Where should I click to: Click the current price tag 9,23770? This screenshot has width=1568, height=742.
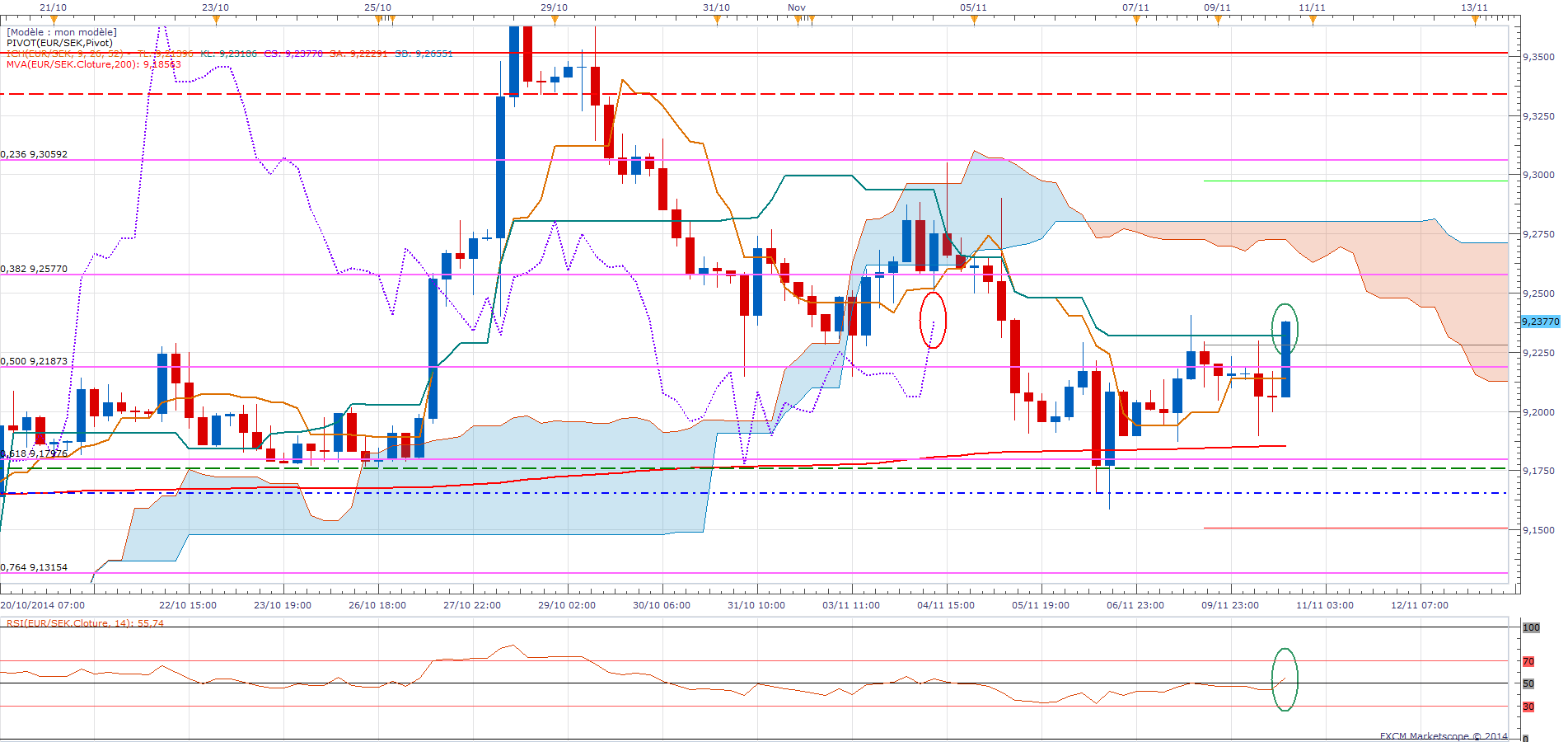[1540, 322]
